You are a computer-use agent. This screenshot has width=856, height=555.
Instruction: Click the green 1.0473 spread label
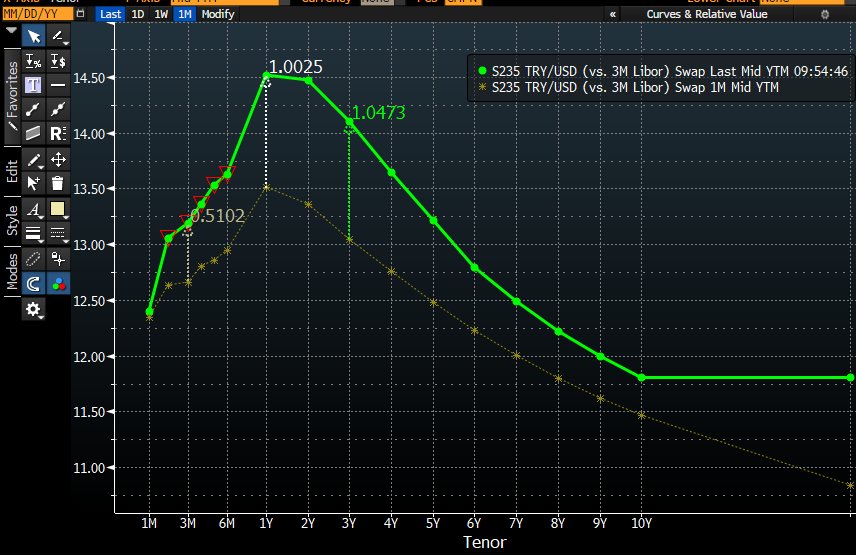pos(378,113)
